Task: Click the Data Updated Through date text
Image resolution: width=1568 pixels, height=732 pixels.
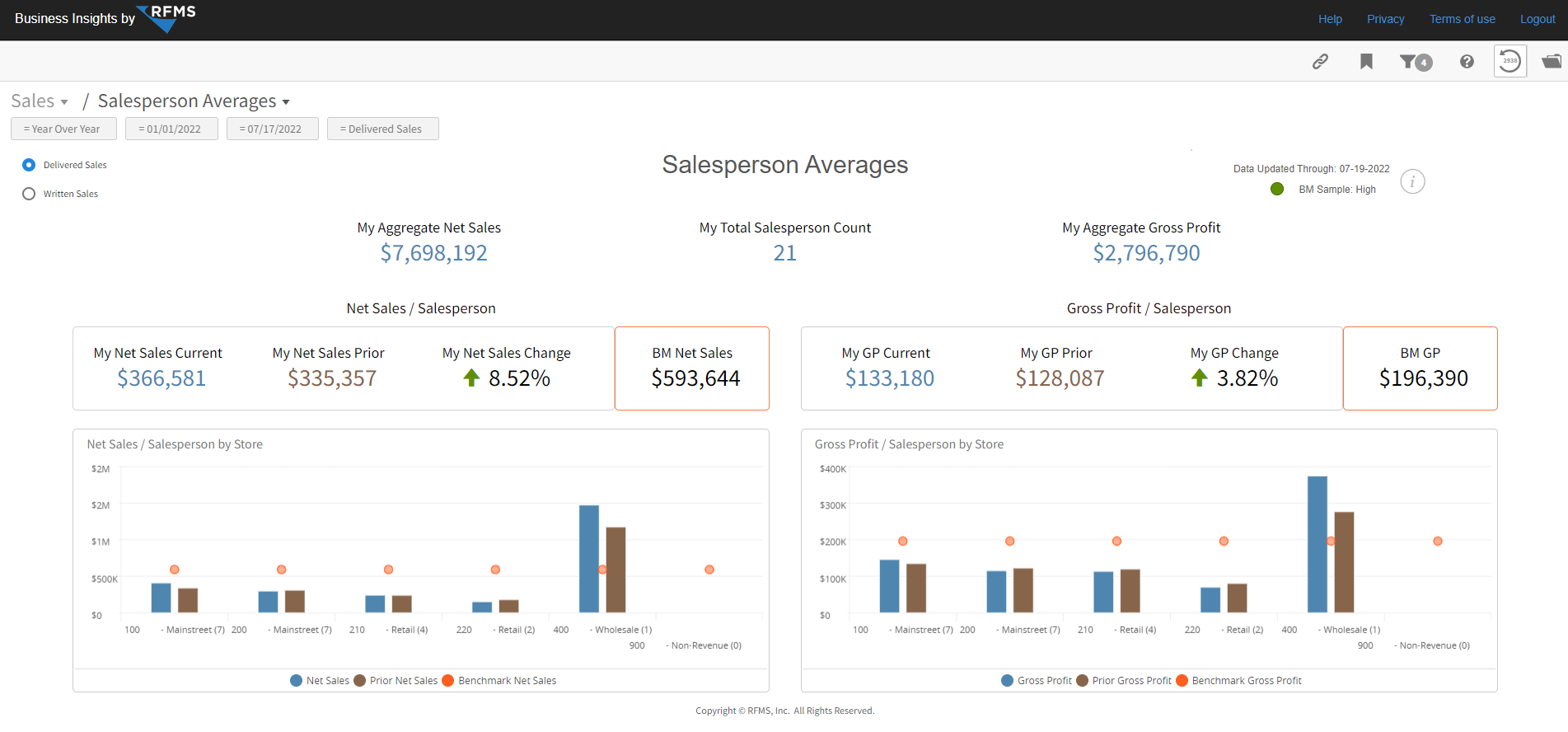Action: 1312,169
